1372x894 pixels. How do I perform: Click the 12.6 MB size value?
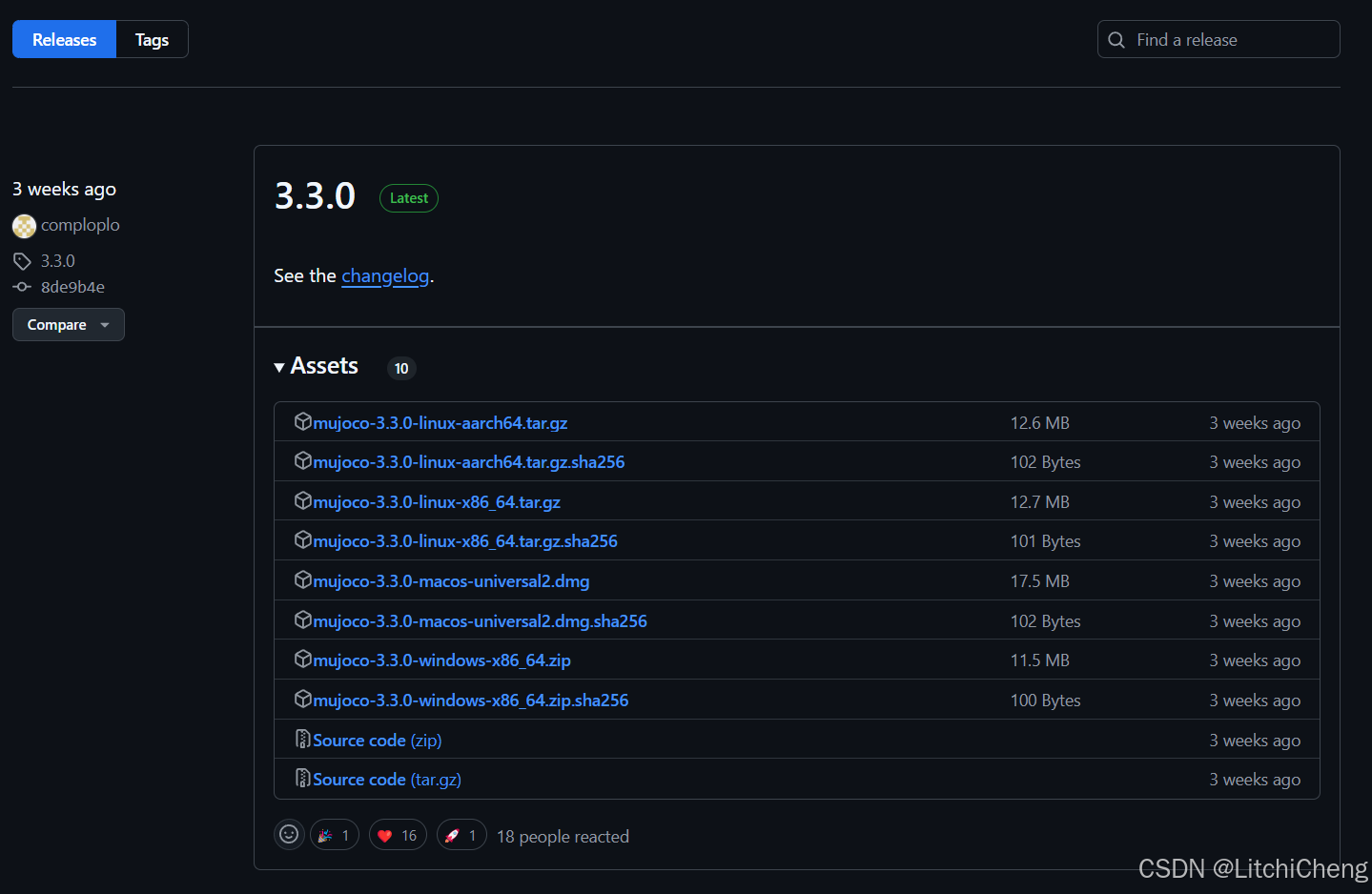[1040, 423]
